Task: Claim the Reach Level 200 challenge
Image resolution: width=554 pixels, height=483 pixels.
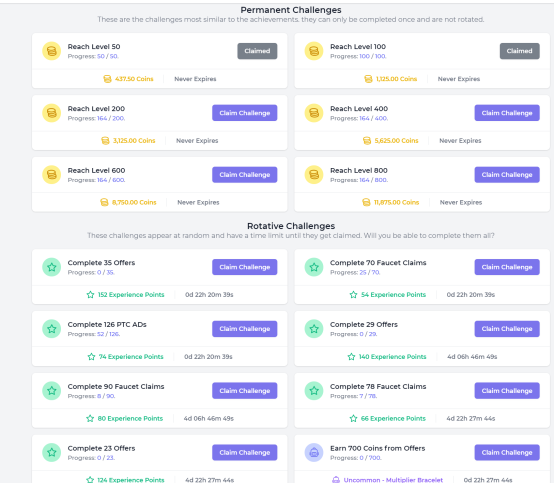Action: 244,113
